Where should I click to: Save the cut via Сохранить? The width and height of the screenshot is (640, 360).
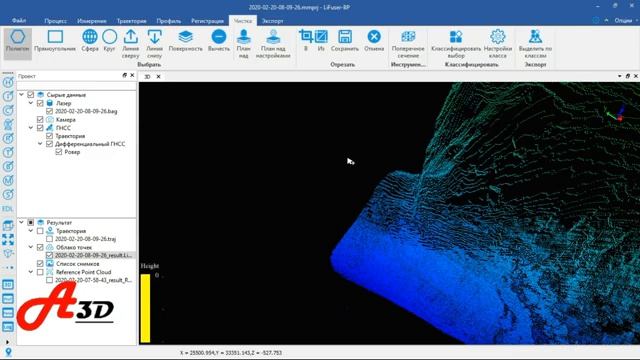pyautogui.click(x=345, y=40)
